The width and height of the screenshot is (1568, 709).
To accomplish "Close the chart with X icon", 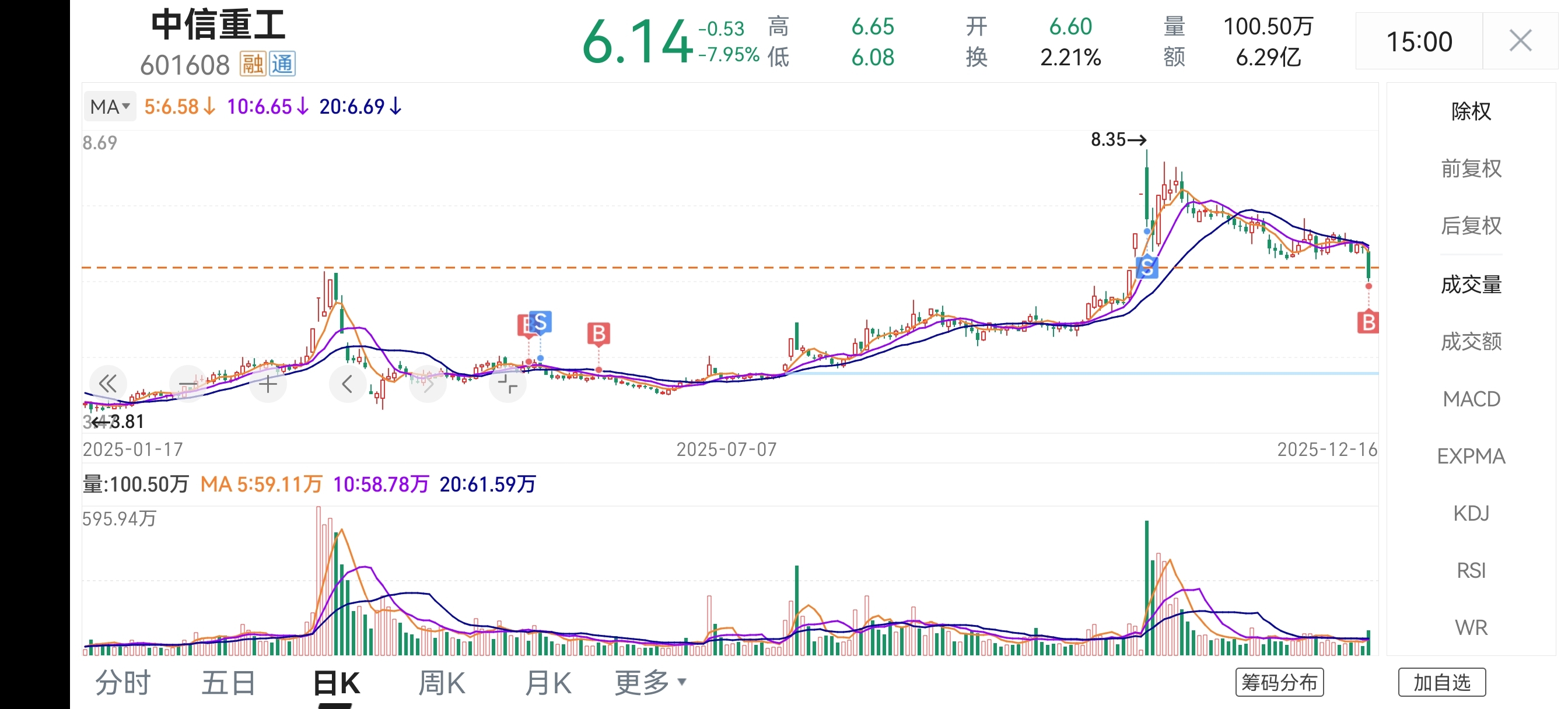I will [1520, 41].
